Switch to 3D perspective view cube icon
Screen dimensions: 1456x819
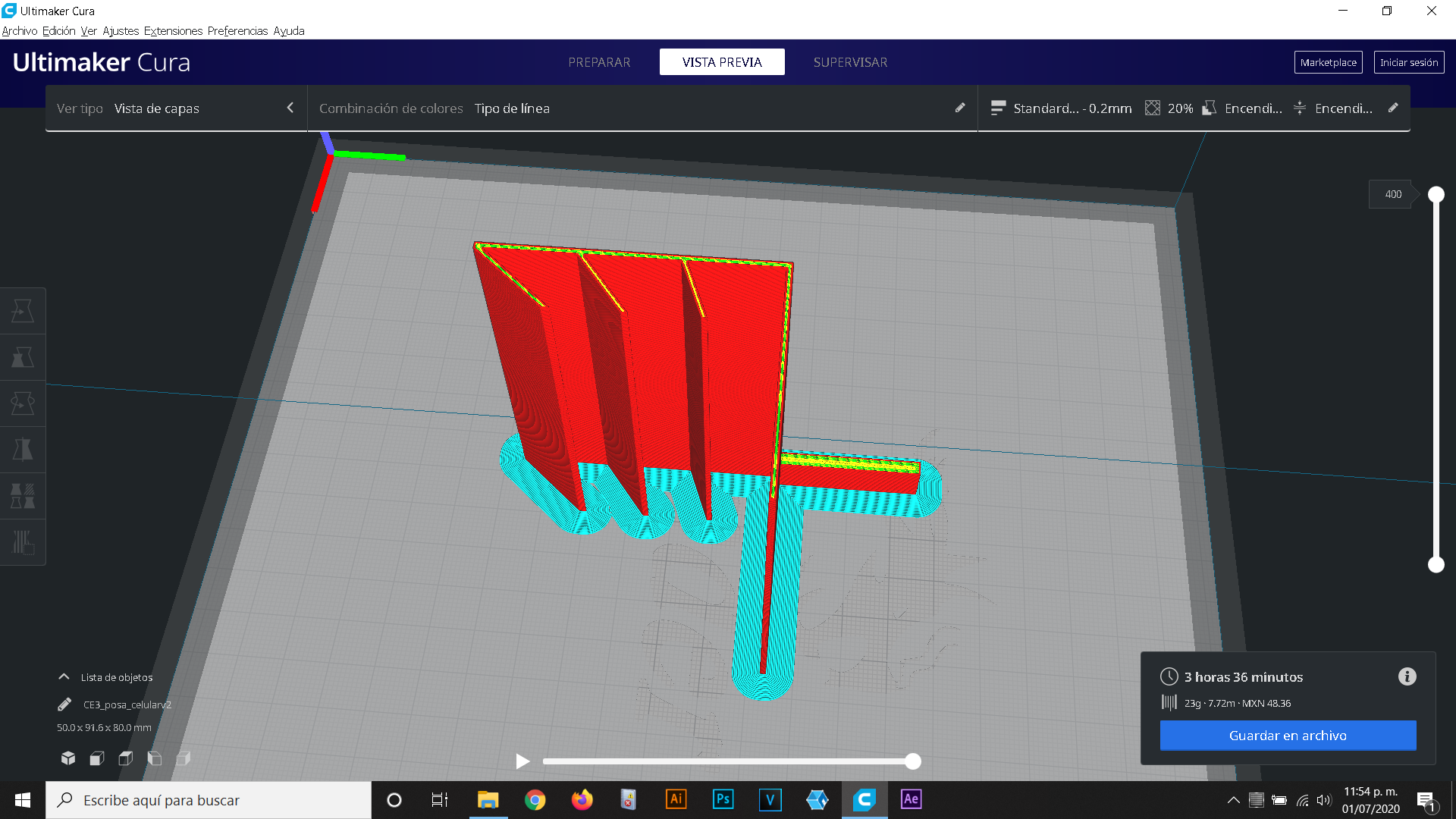click(68, 758)
